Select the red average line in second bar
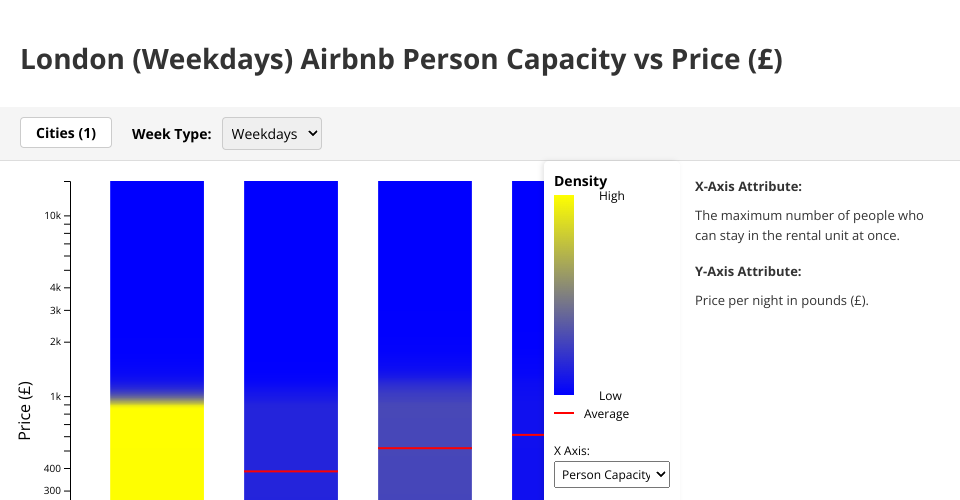 click(291, 471)
